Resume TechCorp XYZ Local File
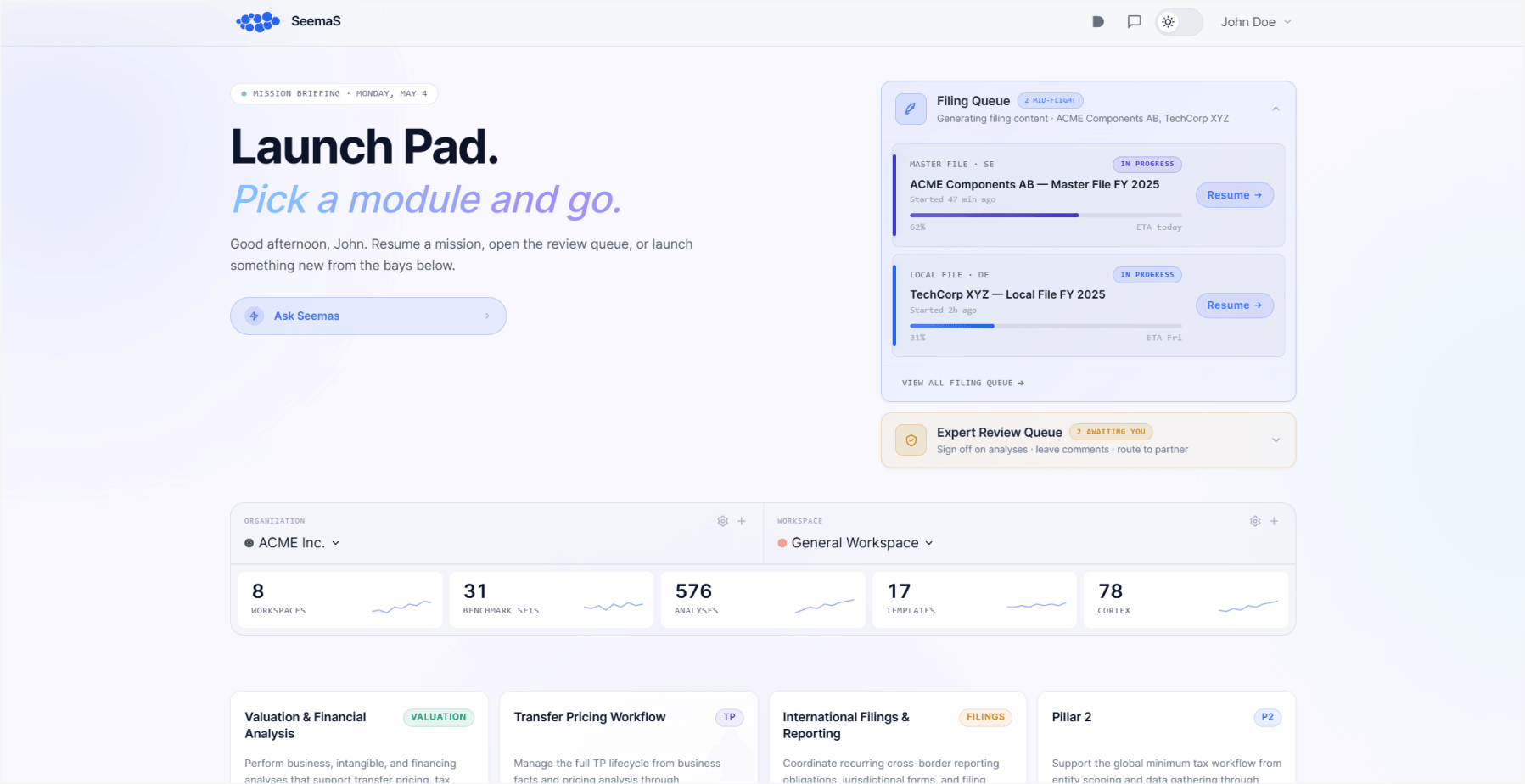Image resolution: width=1525 pixels, height=784 pixels. 1235,305
